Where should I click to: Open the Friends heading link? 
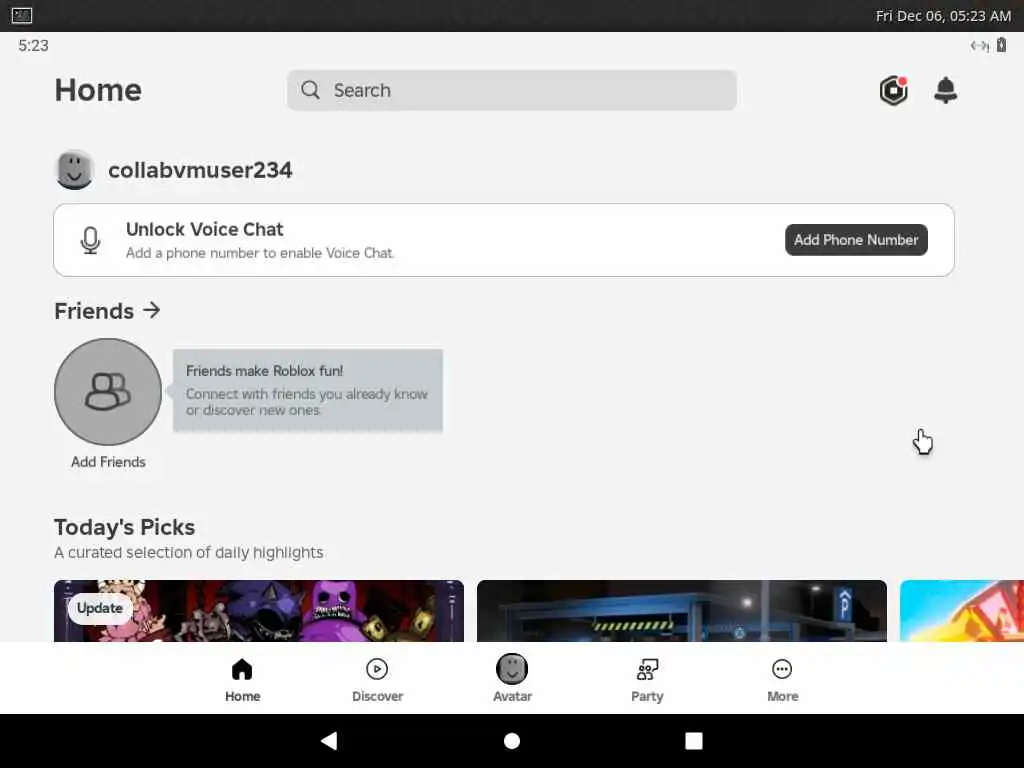click(94, 311)
